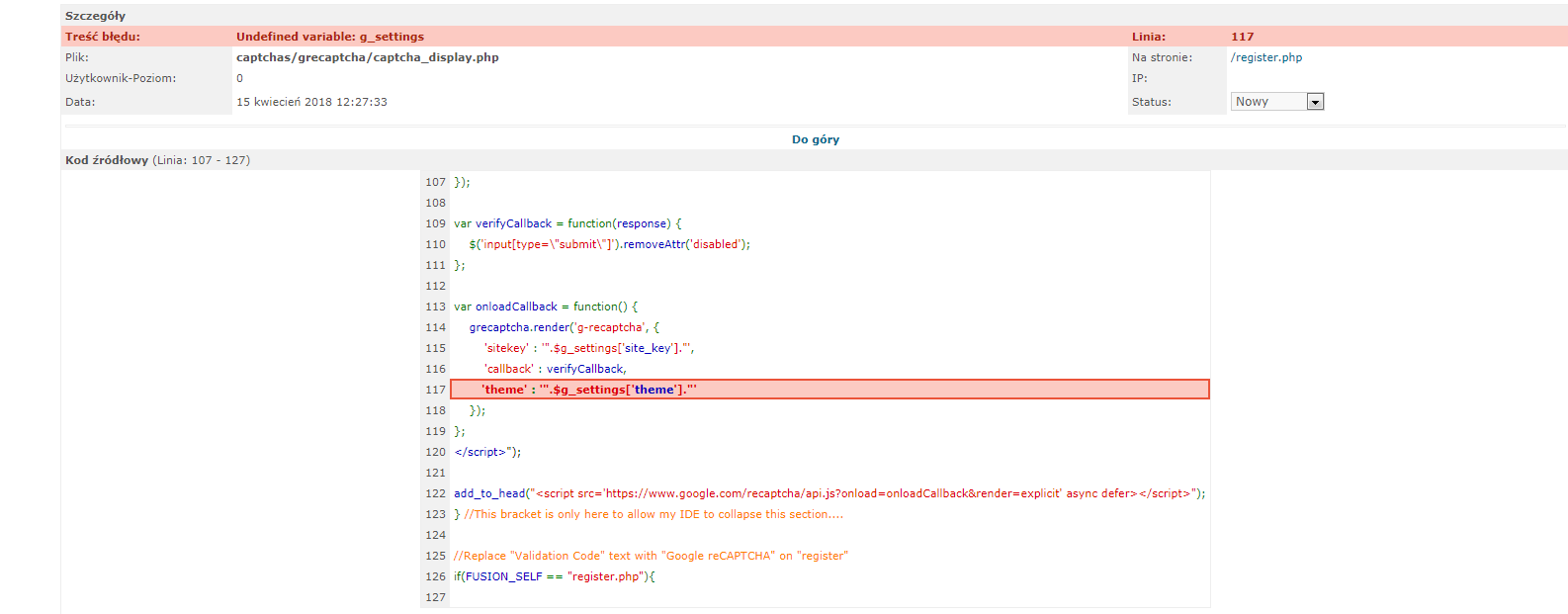This screenshot has height=614, width=1568.
Task: Select the 'callback' : verifyCallback code line
Action: [556, 369]
